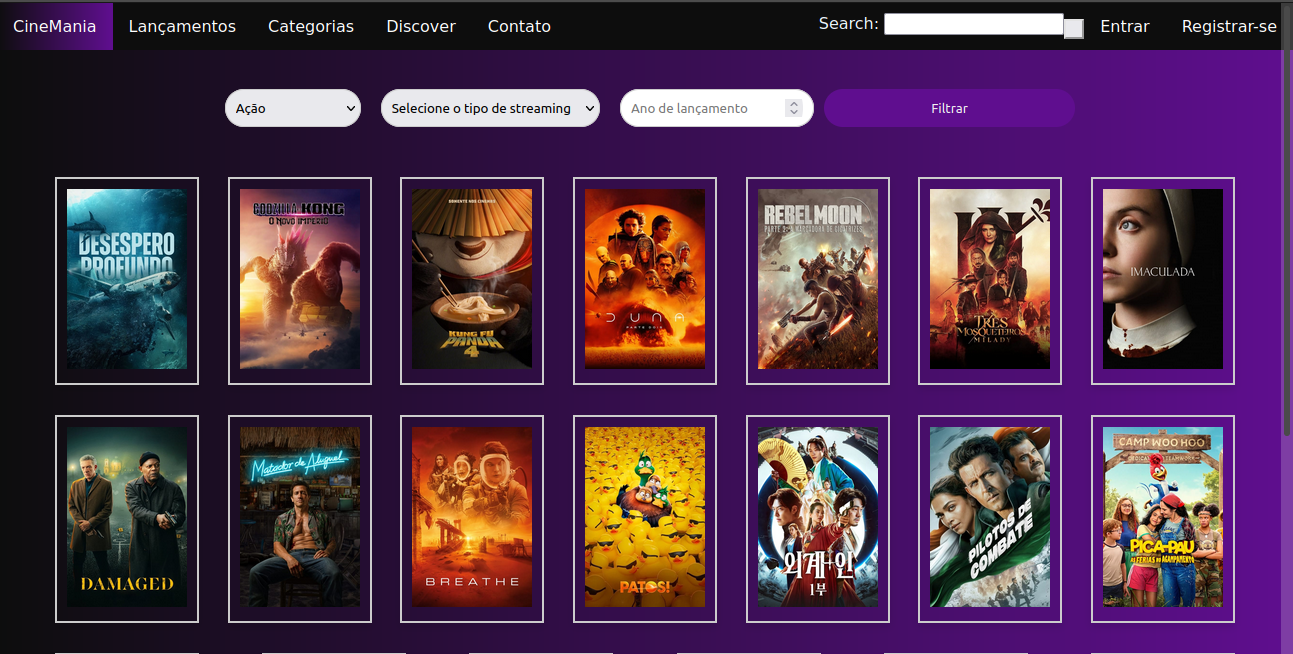Select Godzilla x Kong poster
This screenshot has width=1293, height=654.
[x=300, y=279]
